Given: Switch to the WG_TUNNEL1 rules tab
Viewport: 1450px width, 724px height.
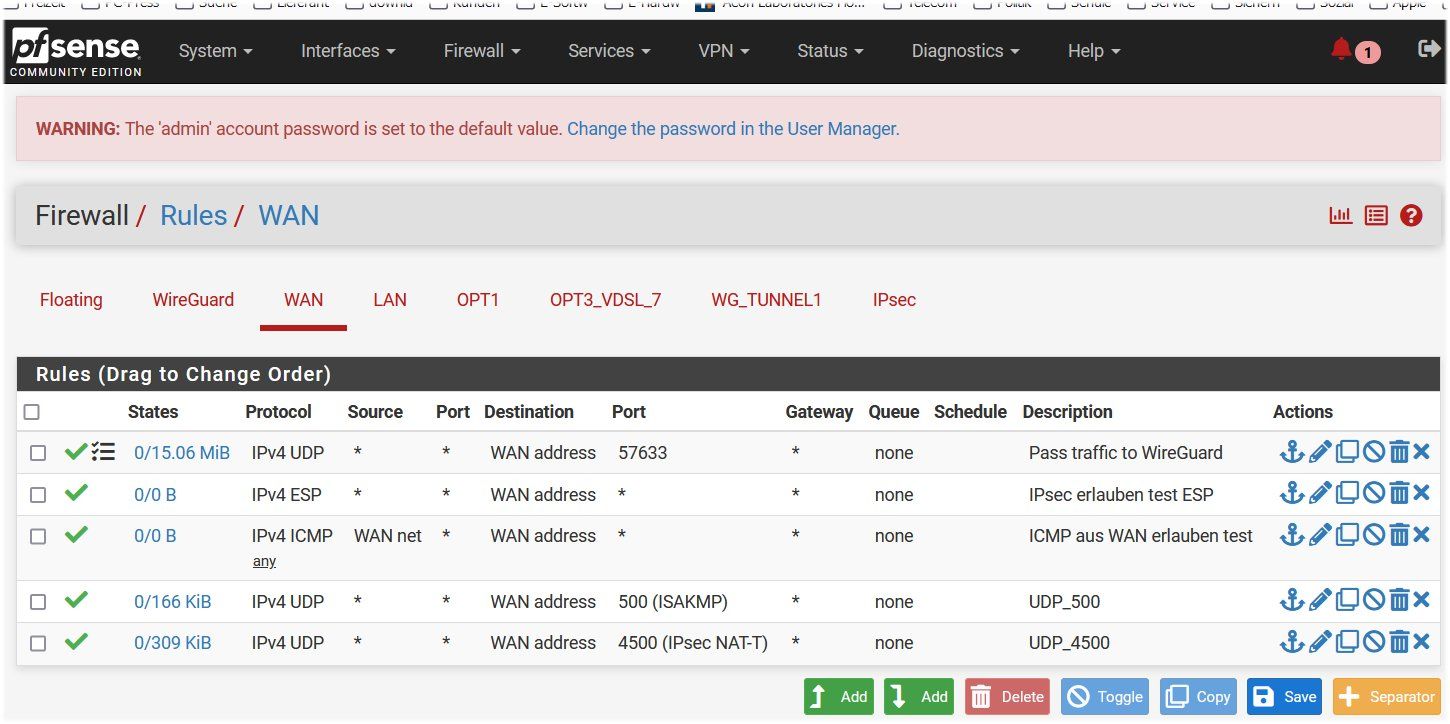Looking at the screenshot, I should coord(766,300).
